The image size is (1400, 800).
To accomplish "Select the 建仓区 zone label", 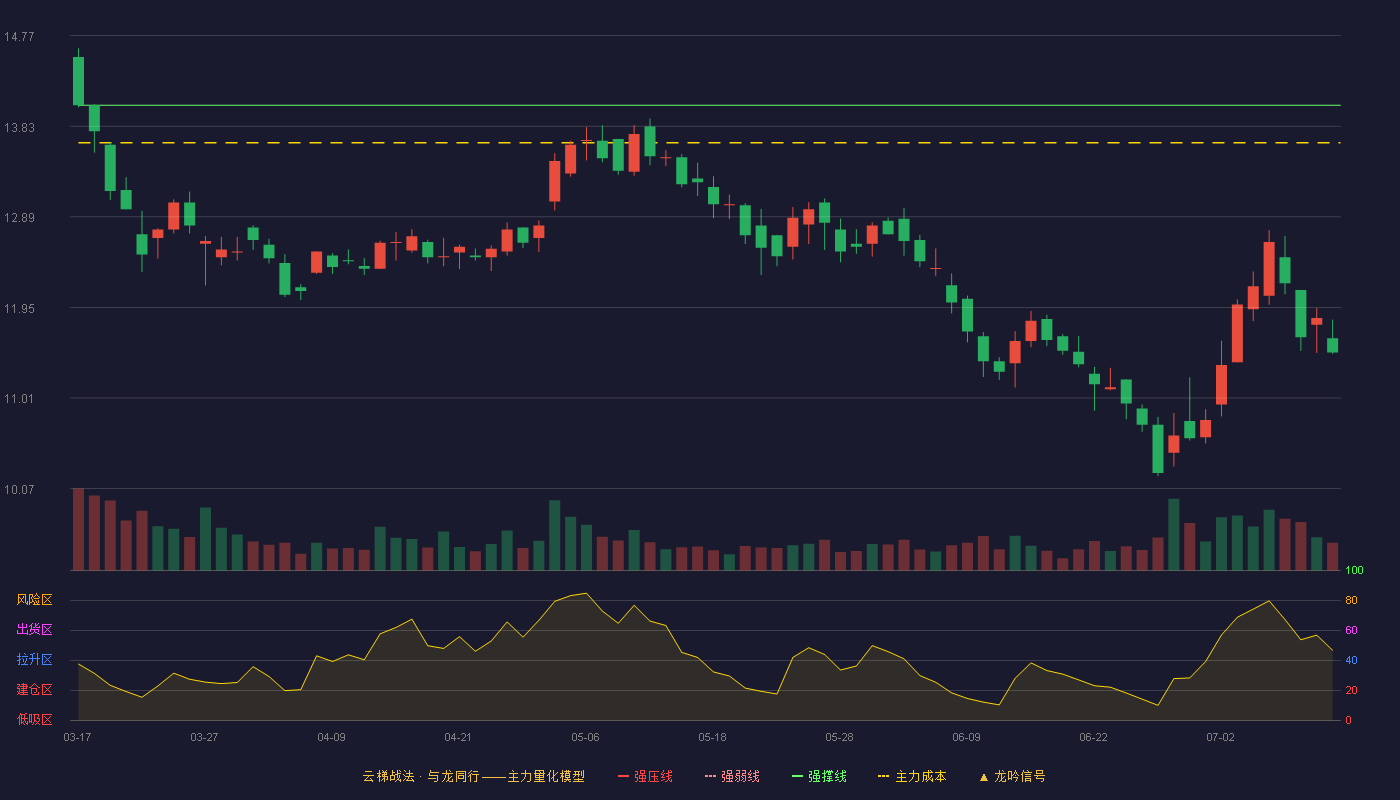I will tap(34, 690).
